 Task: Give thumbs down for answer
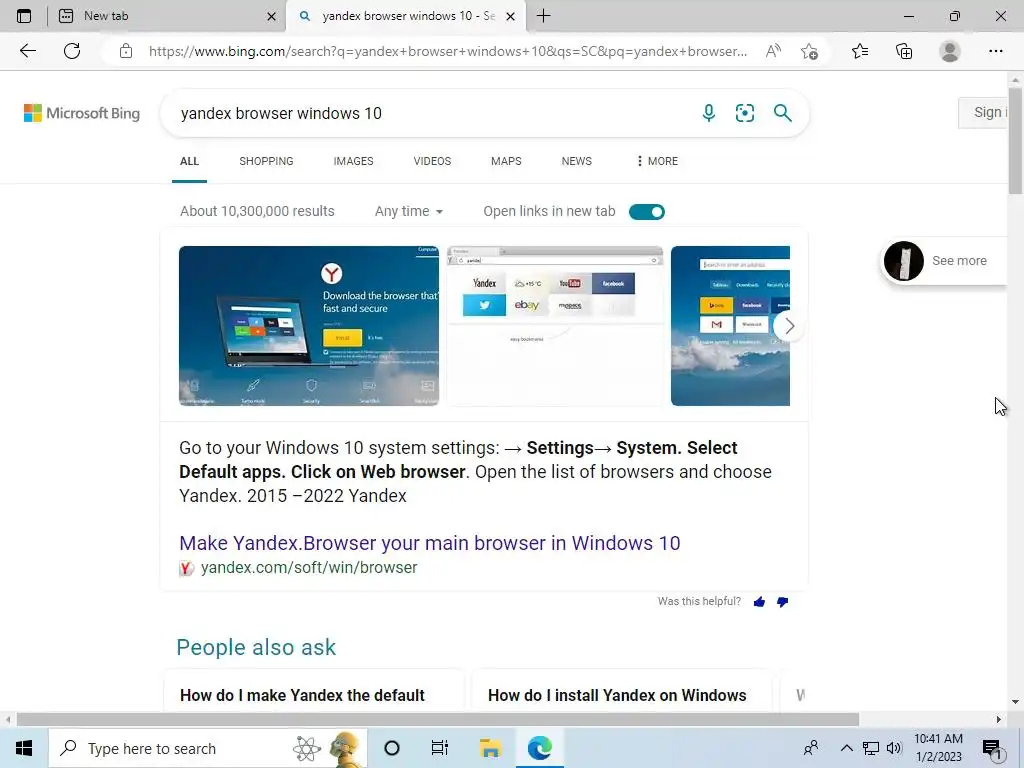(x=782, y=602)
